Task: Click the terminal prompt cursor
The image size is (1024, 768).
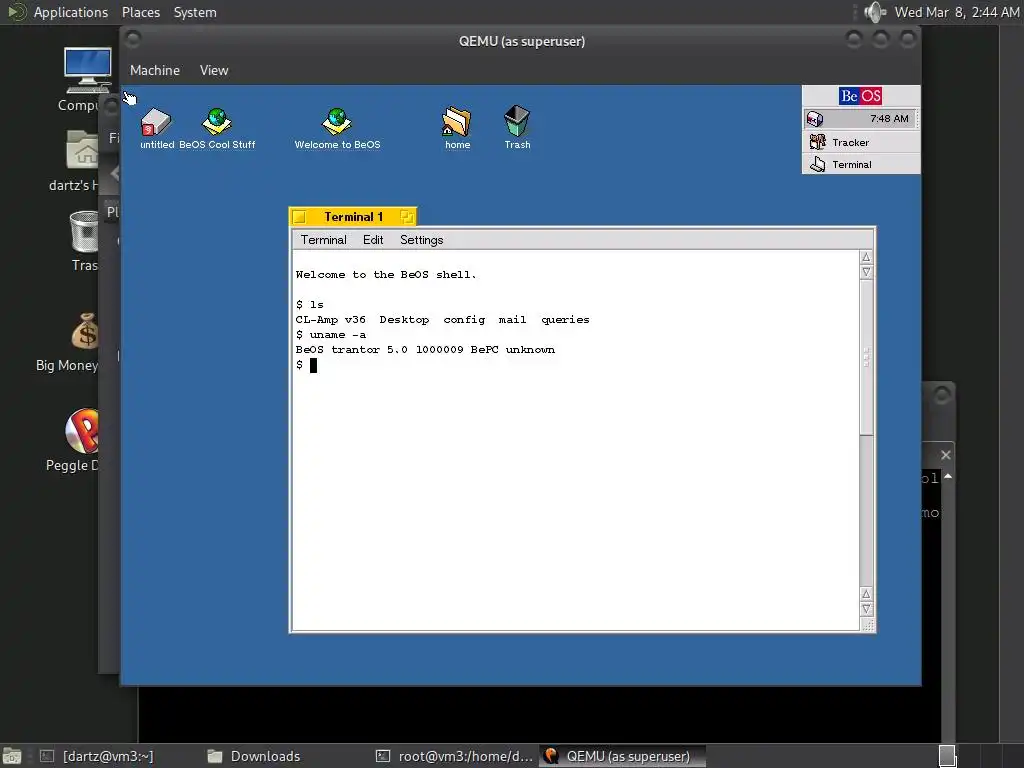Action: click(313, 365)
